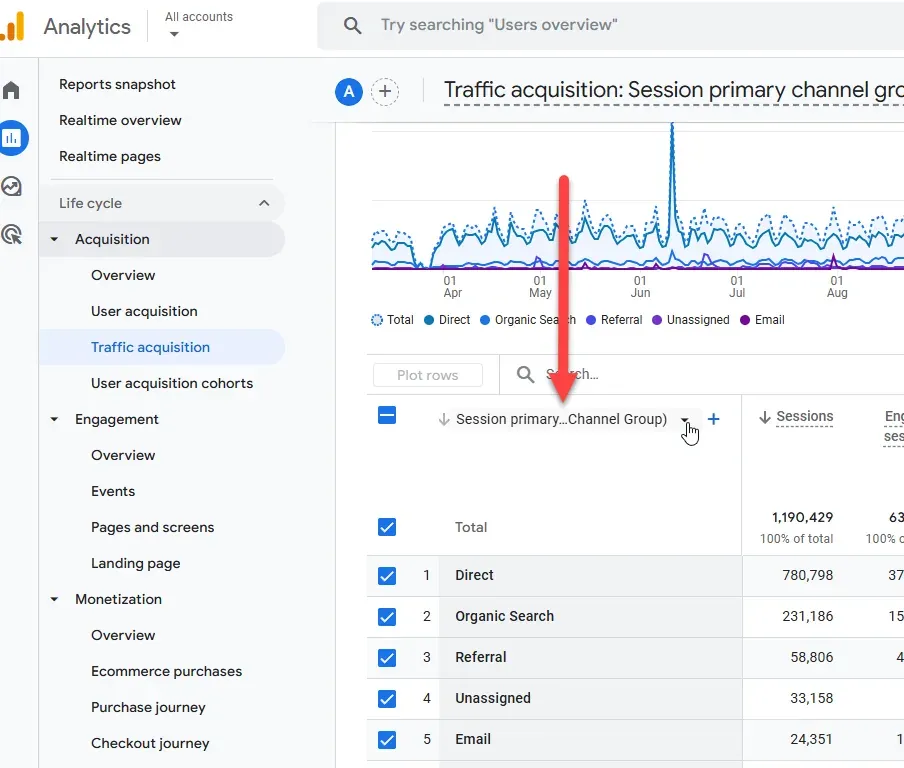This screenshot has height=768, width=904.
Task: Click the Google Analytics logo
Action: [x=13, y=27]
